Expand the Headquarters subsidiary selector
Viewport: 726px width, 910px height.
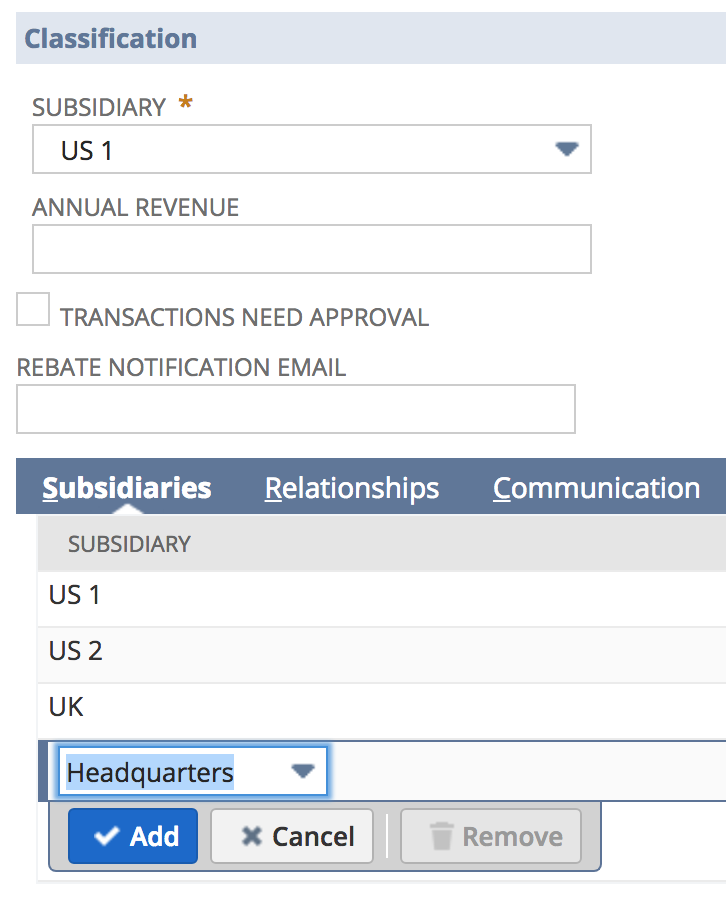[x=193, y=771]
